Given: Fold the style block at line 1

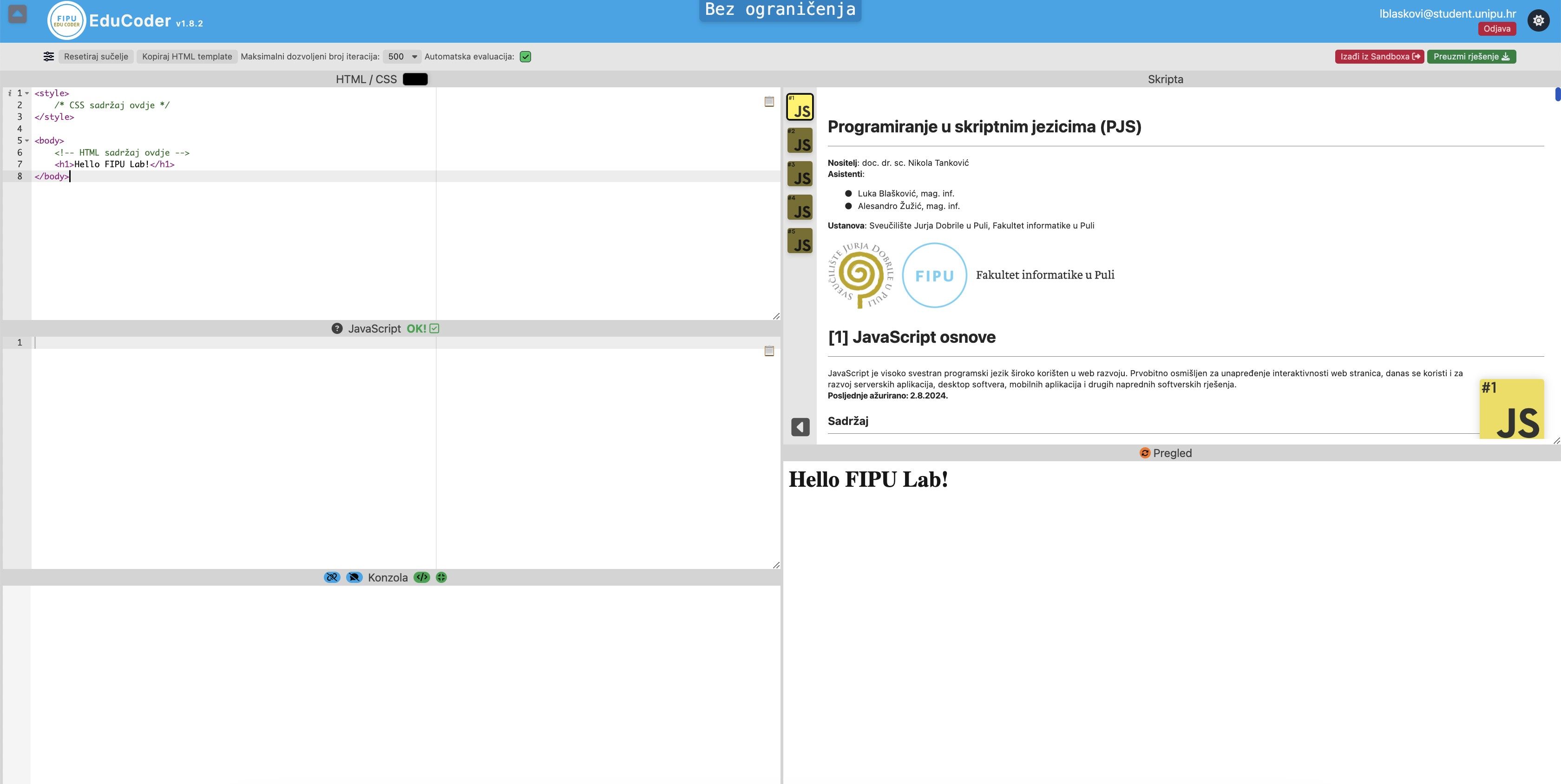Looking at the screenshot, I should point(26,93).
